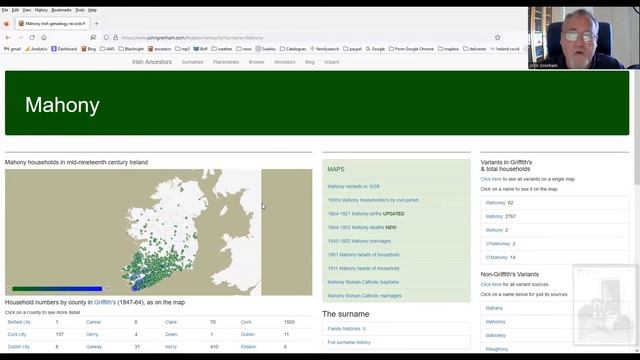Open the File menu
Image resolution: width=640 pixels, height=360 pixels.
[x=5, y=10]
